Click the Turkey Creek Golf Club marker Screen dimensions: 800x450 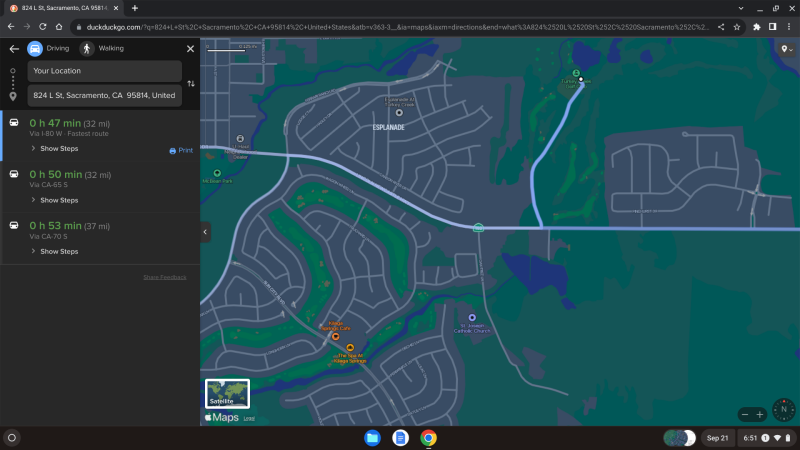coord(576,73)
